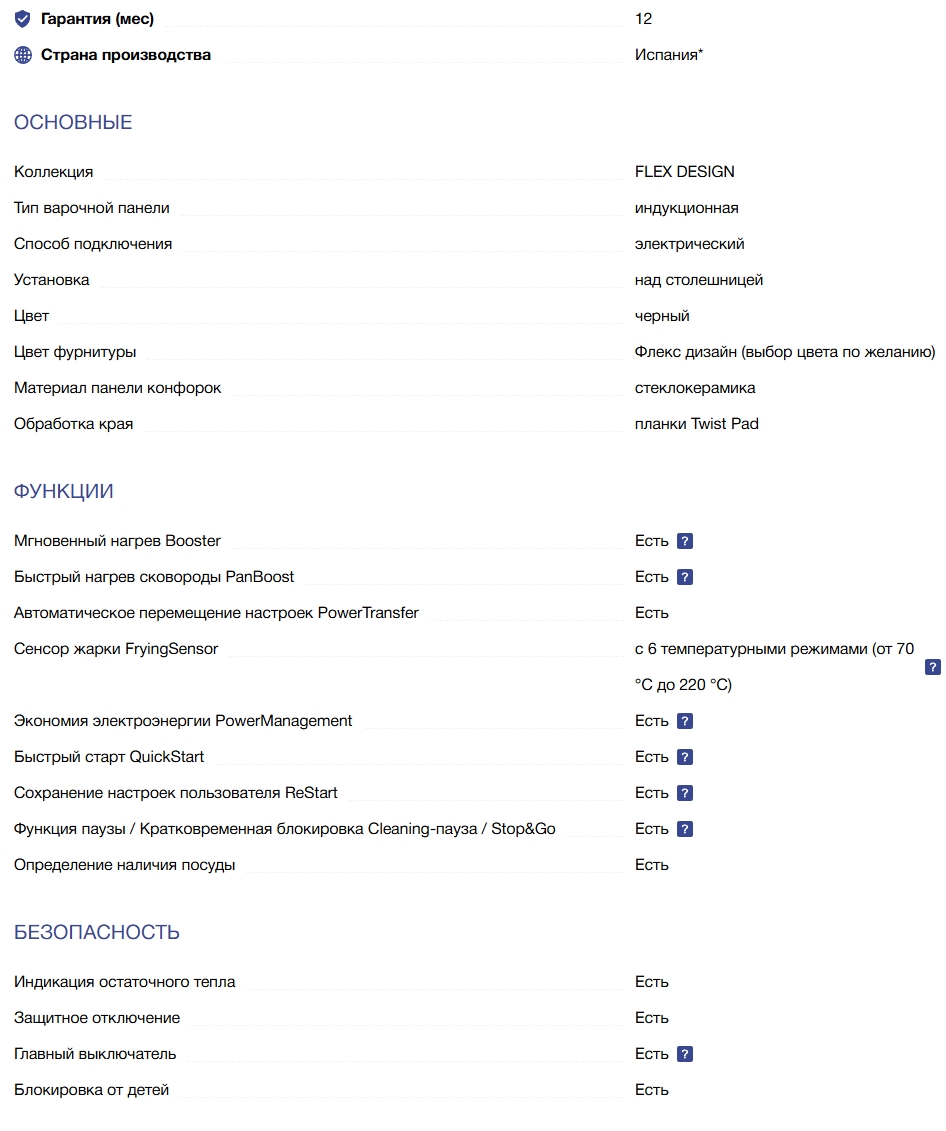
Task: Click the БЕЗОПАСНОСТЬ section heading
Action: coord(97,933)
